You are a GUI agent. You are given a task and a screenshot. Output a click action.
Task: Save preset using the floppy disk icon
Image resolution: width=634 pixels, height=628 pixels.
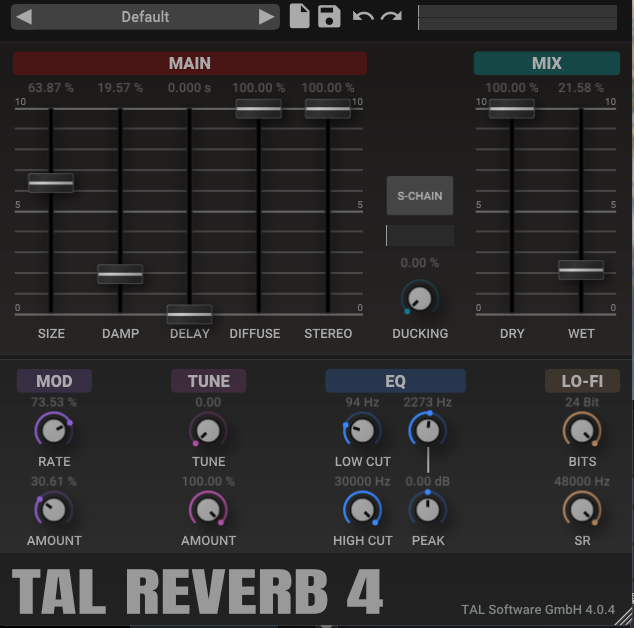point(329,17)
